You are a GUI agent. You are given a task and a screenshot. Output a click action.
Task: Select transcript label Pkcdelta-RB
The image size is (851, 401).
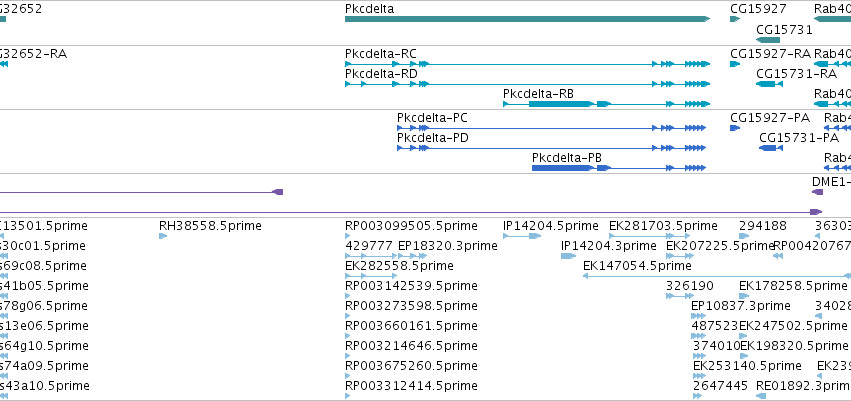point(538,93)
